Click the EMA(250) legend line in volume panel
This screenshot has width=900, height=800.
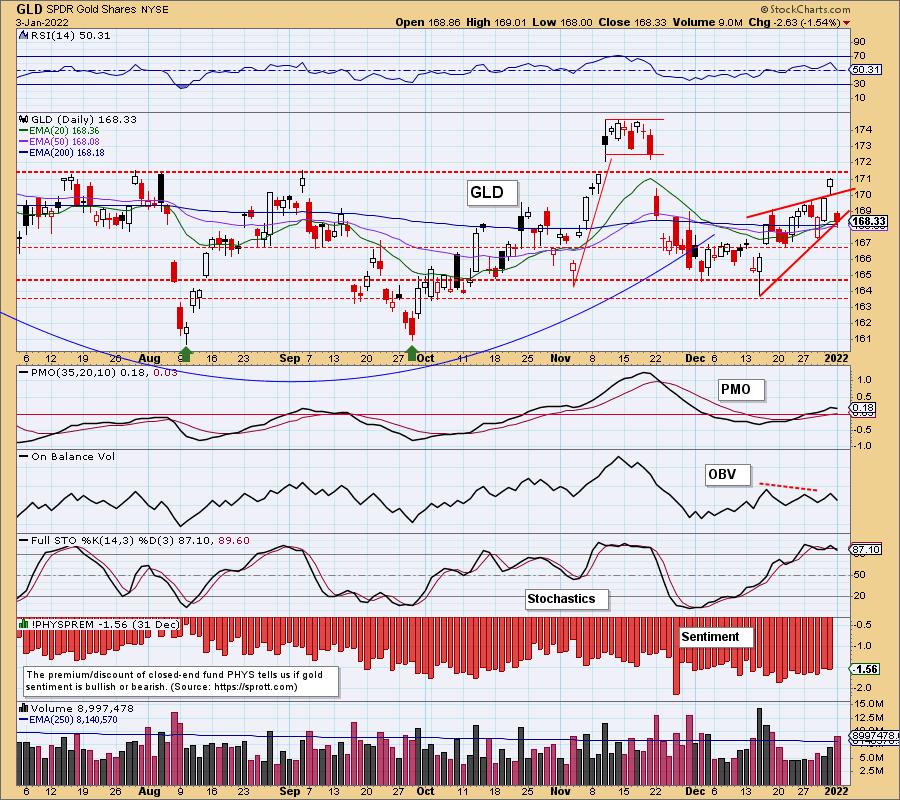pyautogui.click(x=24, y=720)
